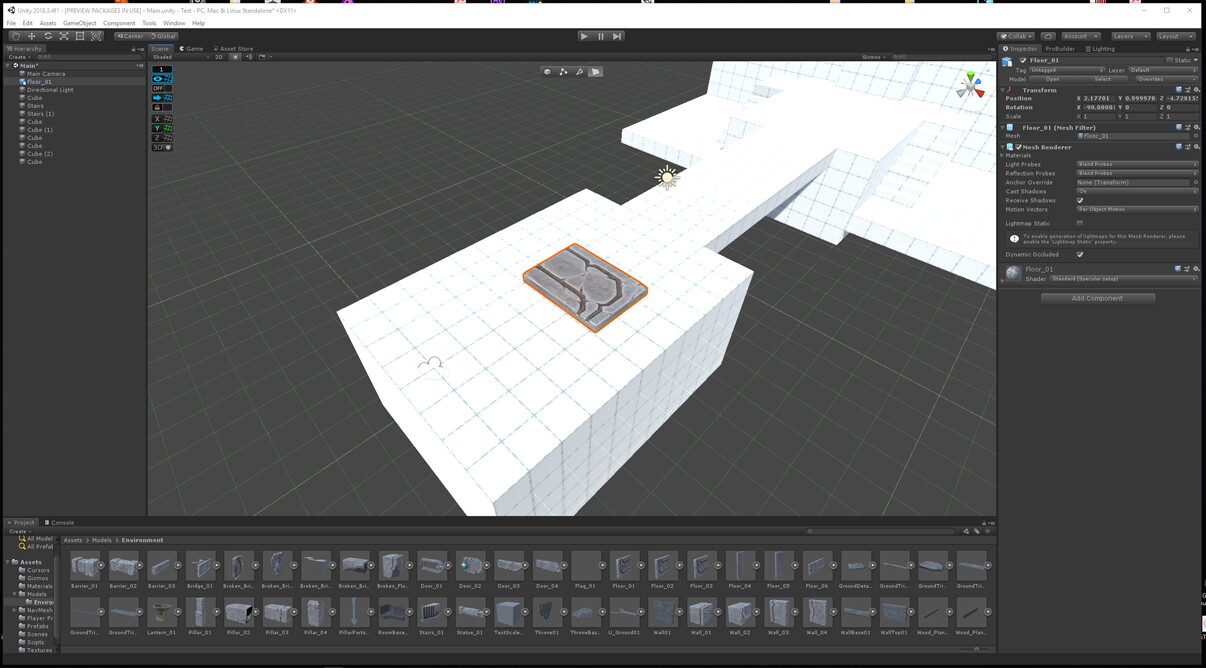Toggle the Receive Shadows checkbox
Viewport: 1206px width, 668px height.
1079,200
